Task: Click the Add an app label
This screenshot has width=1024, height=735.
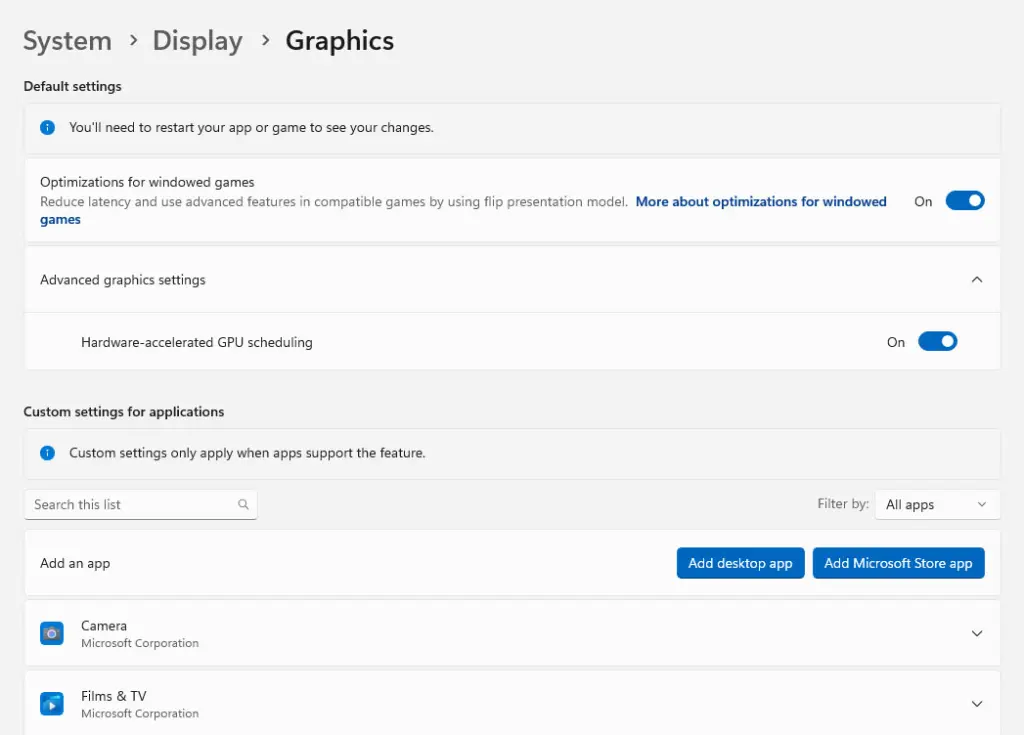Action: click(75, 563)
